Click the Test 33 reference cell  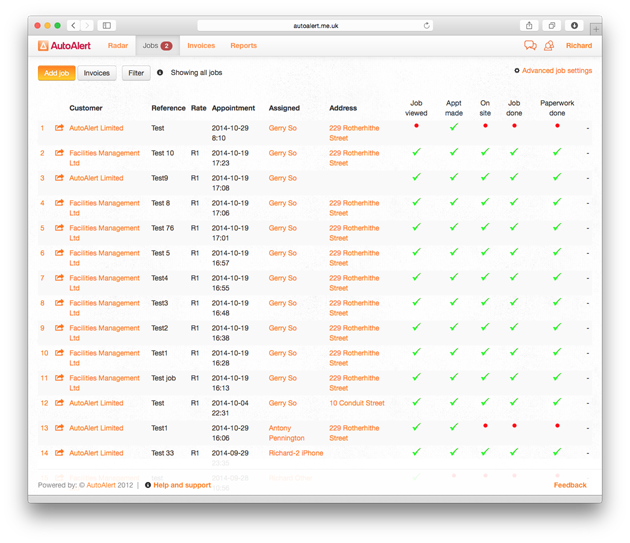click(162, 453)
